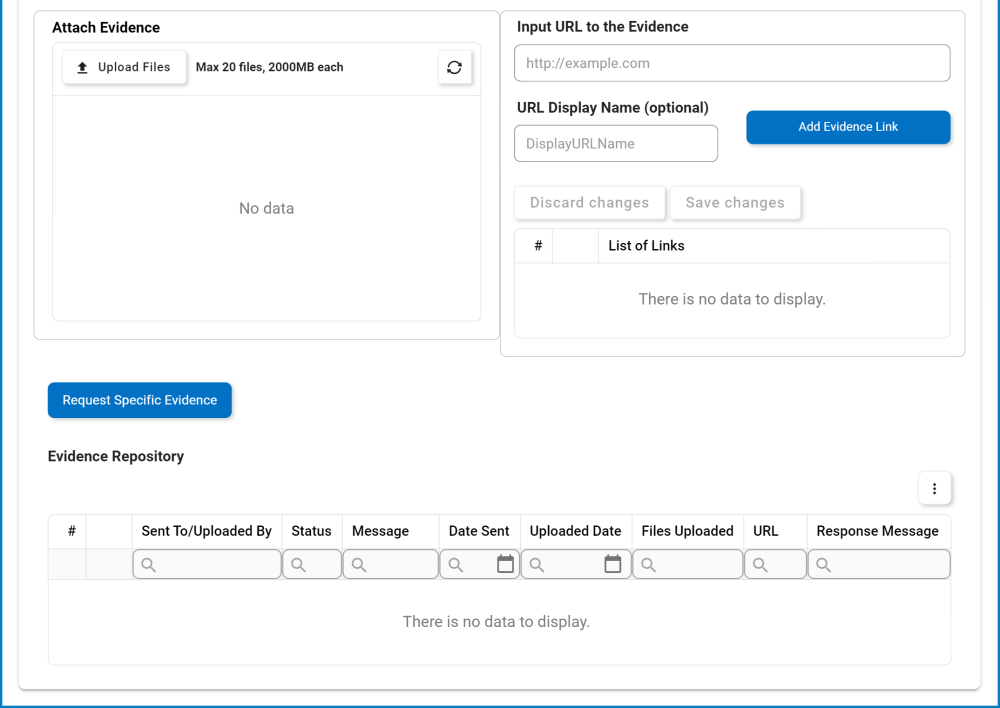Type in the Message filter search box
Image resolution: width=1000 pixels, height=708 pixels.
coord(395,564)
